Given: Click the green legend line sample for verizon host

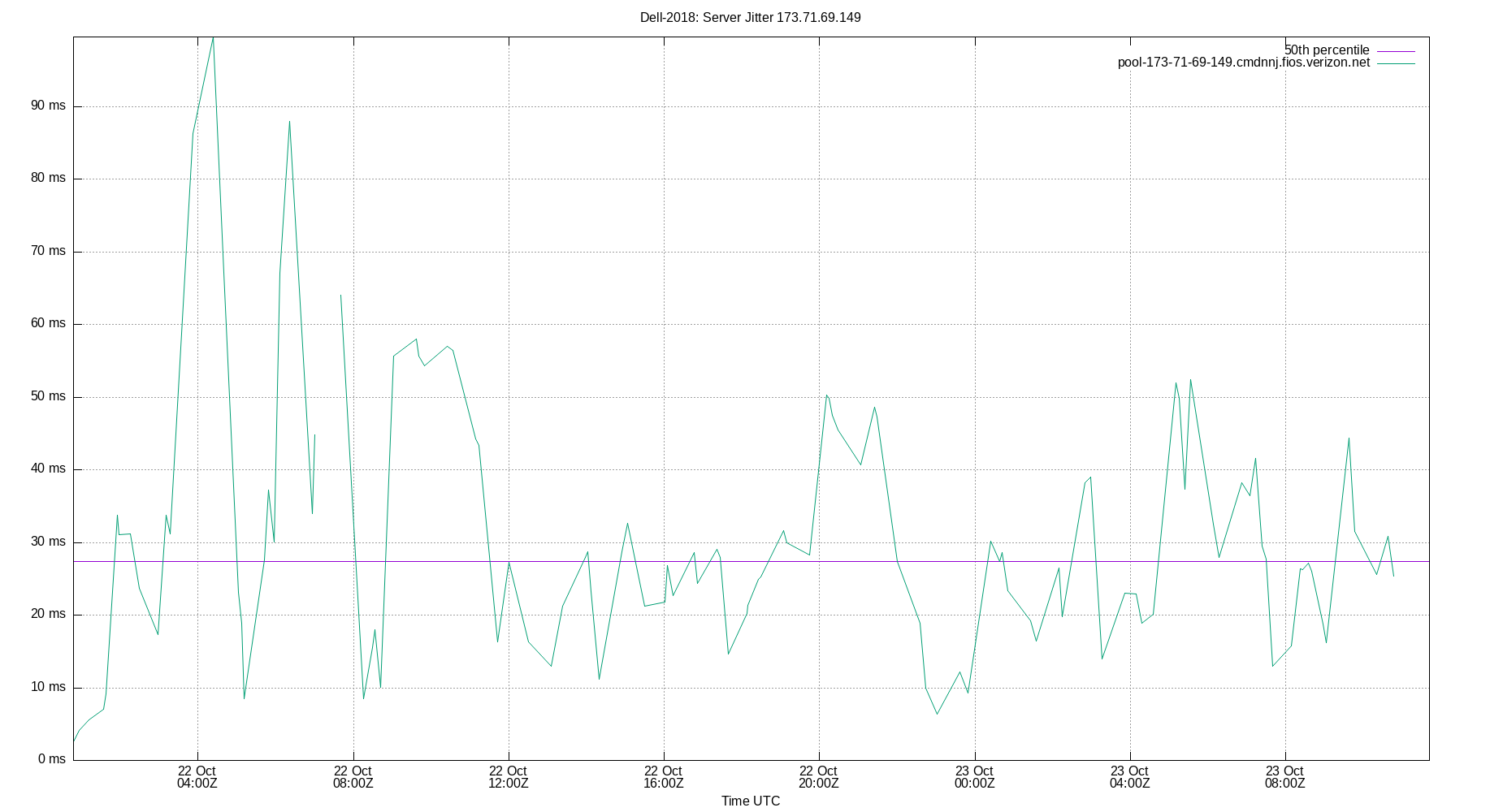Looking at the screenshot, I should pyautogui.click(x=1396, y=63).
